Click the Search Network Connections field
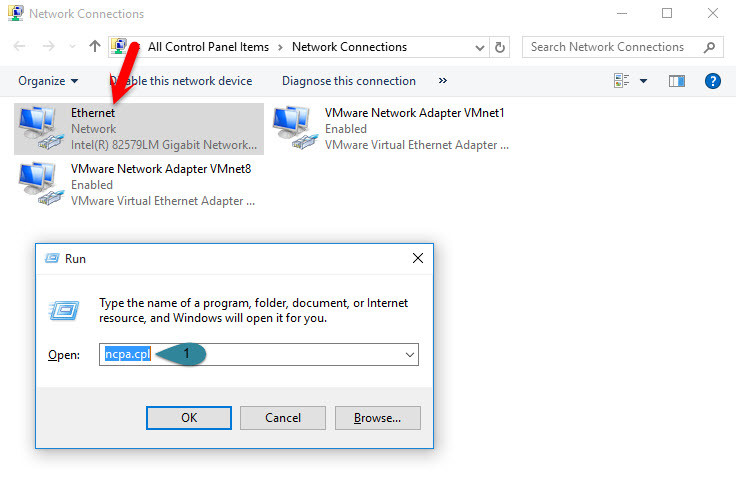736x485 pixels. 610,47
